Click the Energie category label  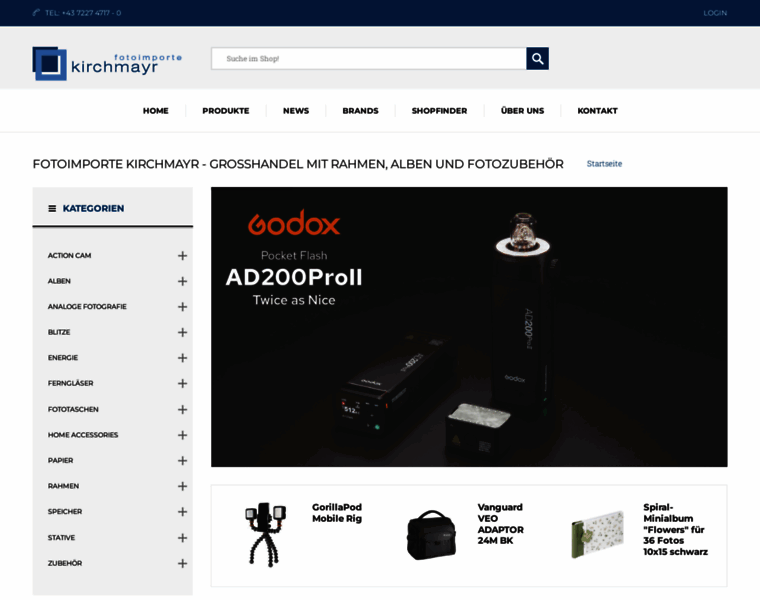coord(63,358)
